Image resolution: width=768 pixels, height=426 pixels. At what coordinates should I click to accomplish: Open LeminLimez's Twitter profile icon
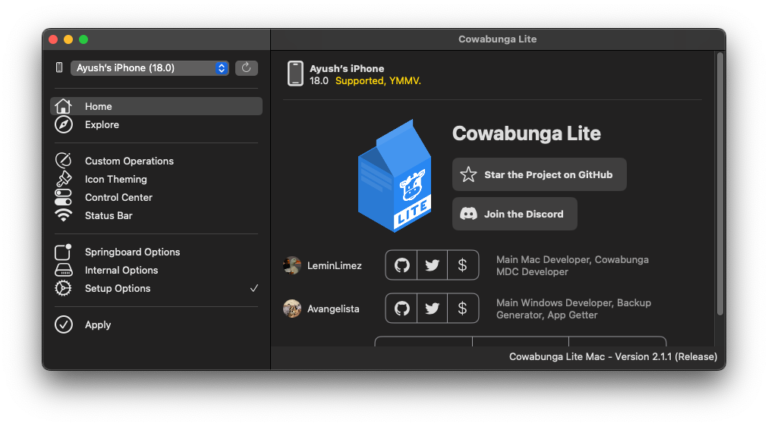432,265
